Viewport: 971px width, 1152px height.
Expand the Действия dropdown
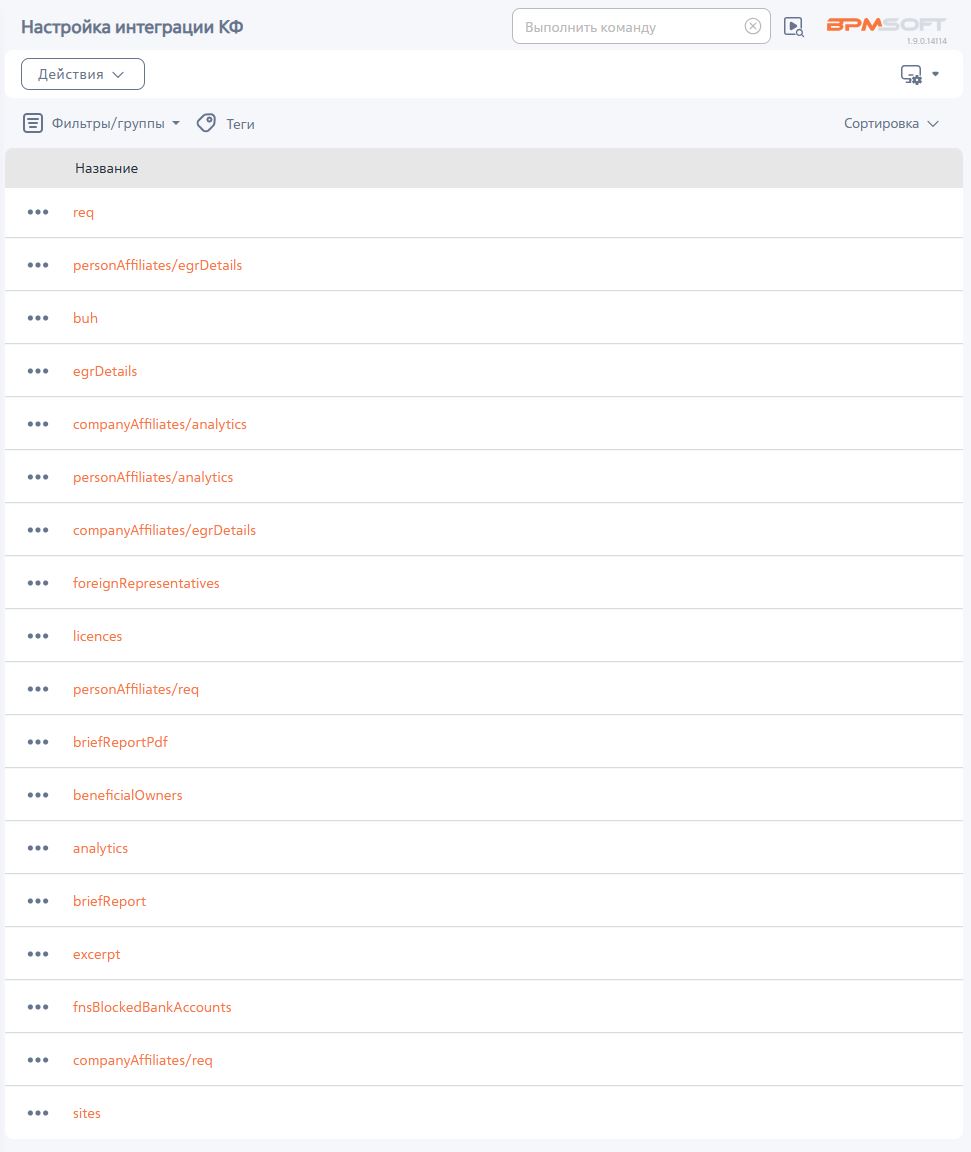(x=83, y=74)
